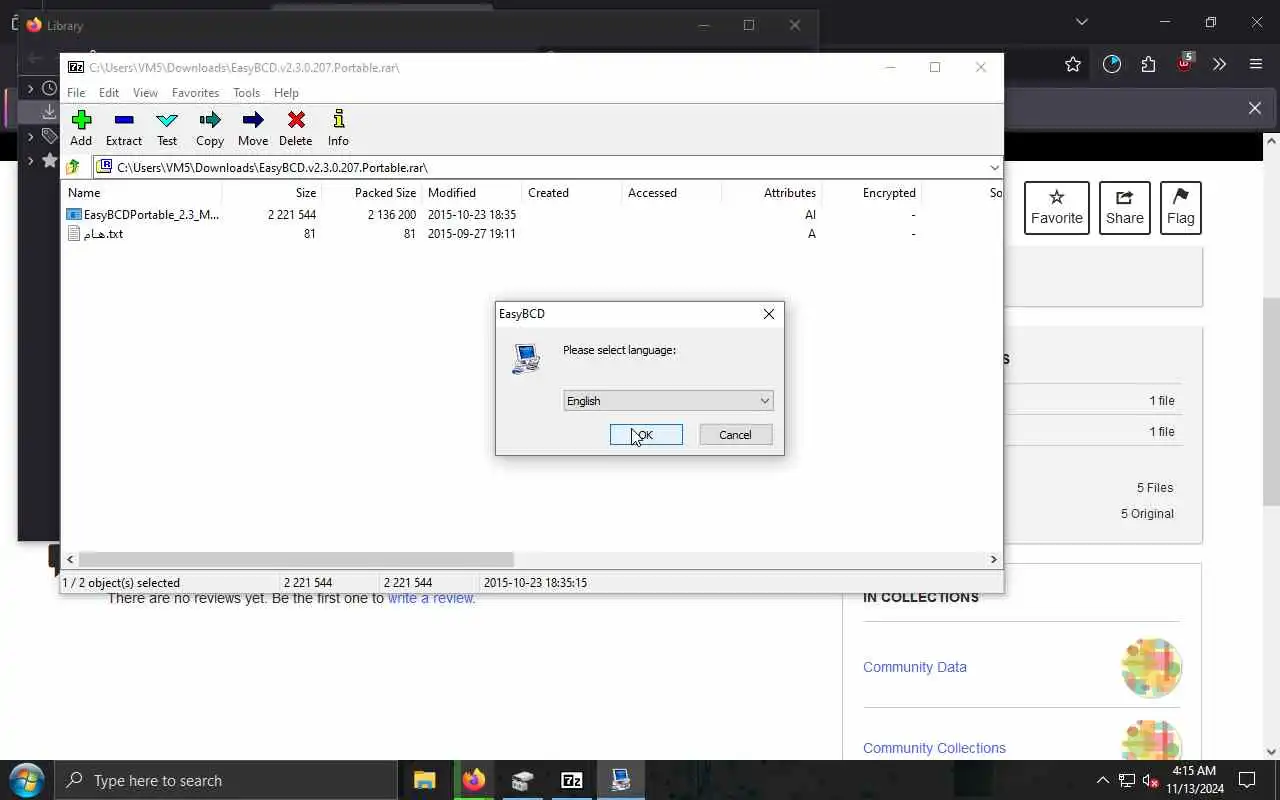Open network icon in system tray
1280x800 pixels.
coord(1127,780)
